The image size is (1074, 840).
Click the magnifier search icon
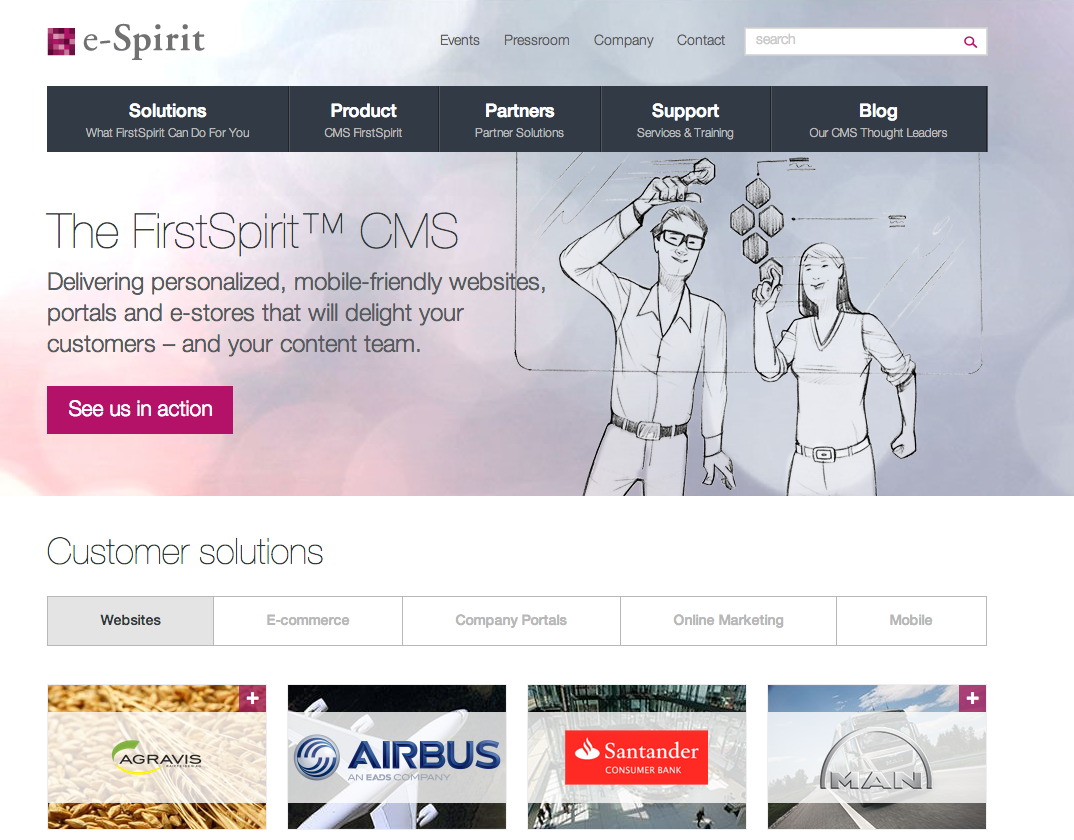click(x=970, y=42)
